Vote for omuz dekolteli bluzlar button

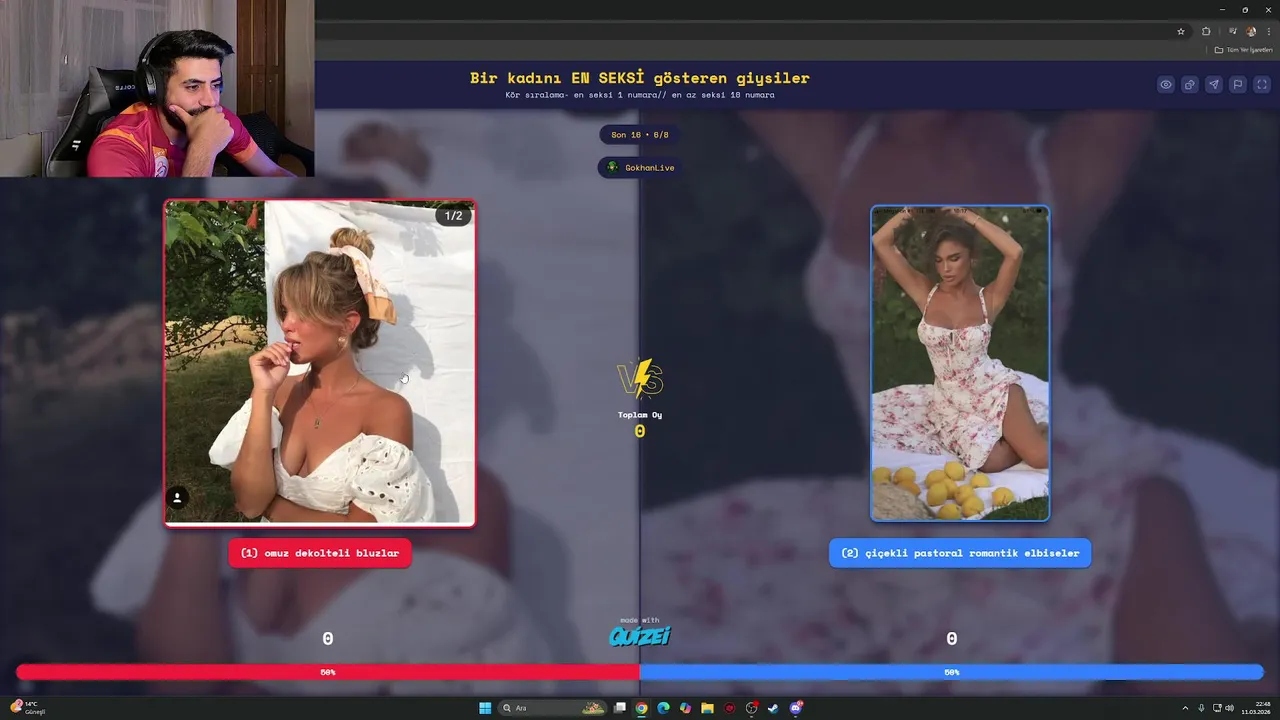click(320, 553)
